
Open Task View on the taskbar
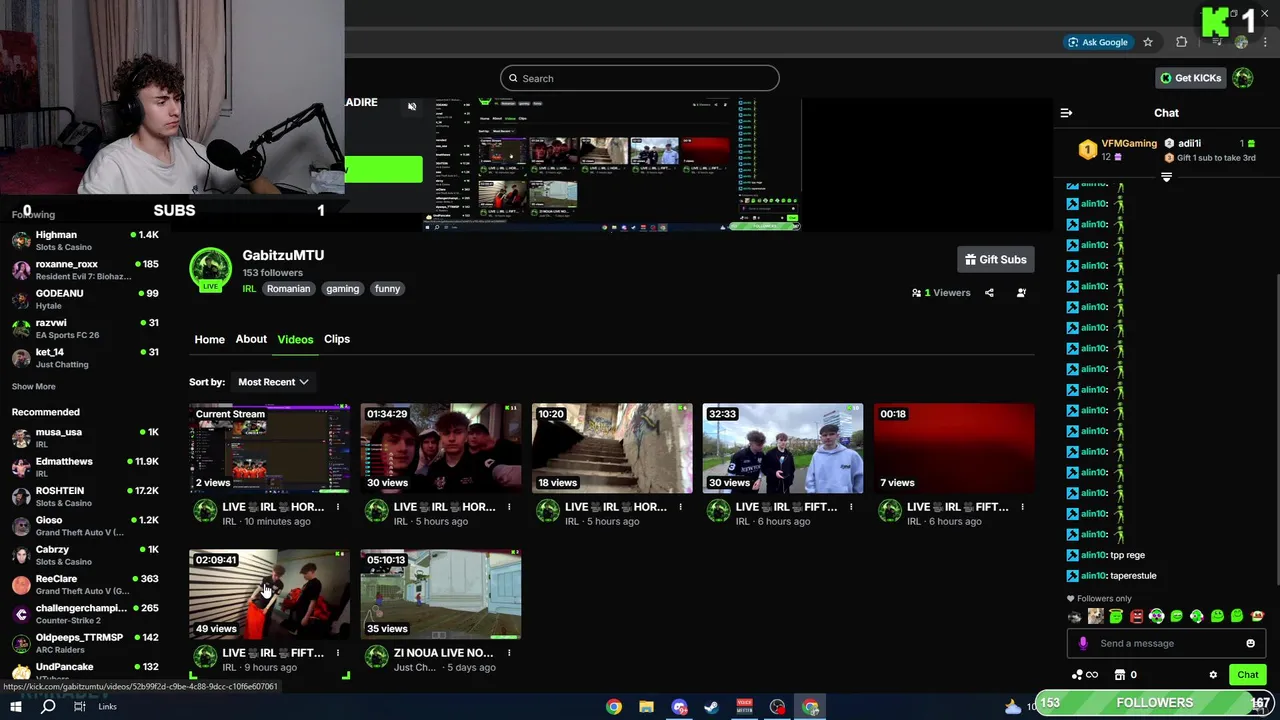tap(80, 707)
